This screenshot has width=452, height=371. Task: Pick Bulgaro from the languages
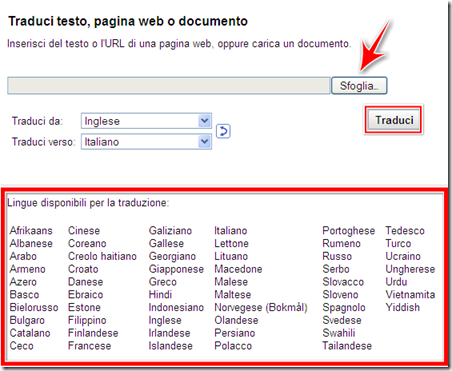pos(27,320)
